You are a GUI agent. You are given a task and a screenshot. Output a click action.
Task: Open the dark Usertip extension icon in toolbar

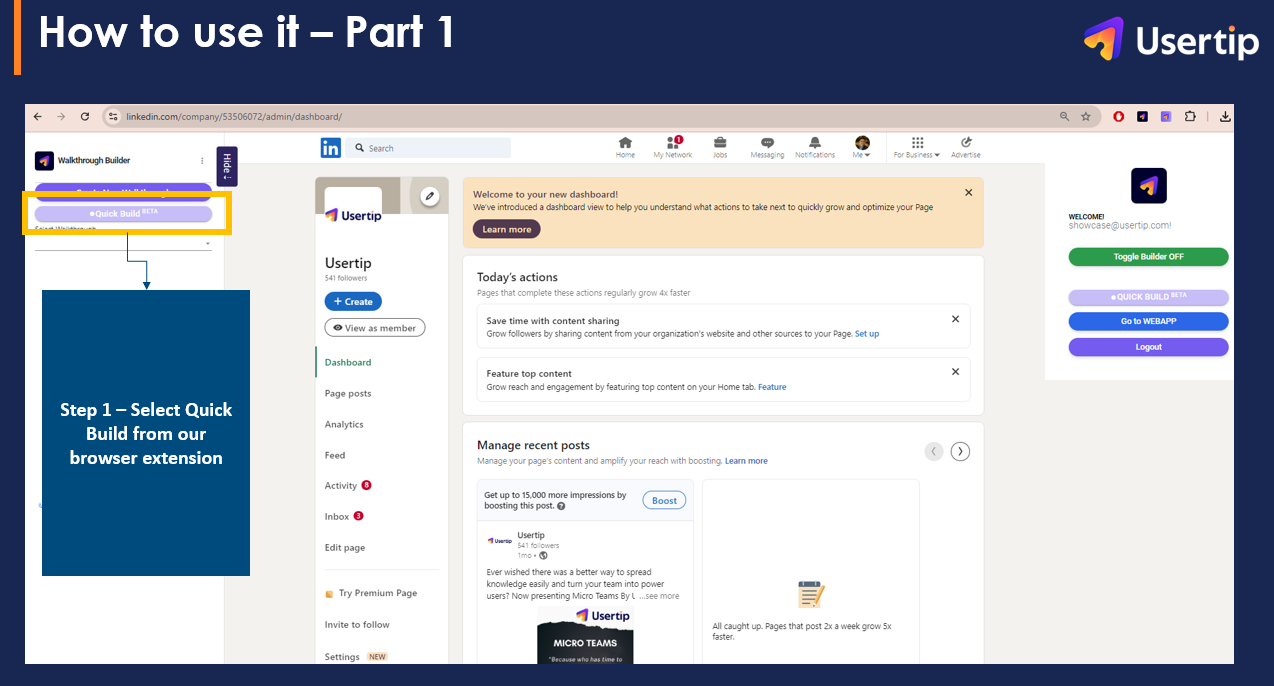tap(1142, 117)
